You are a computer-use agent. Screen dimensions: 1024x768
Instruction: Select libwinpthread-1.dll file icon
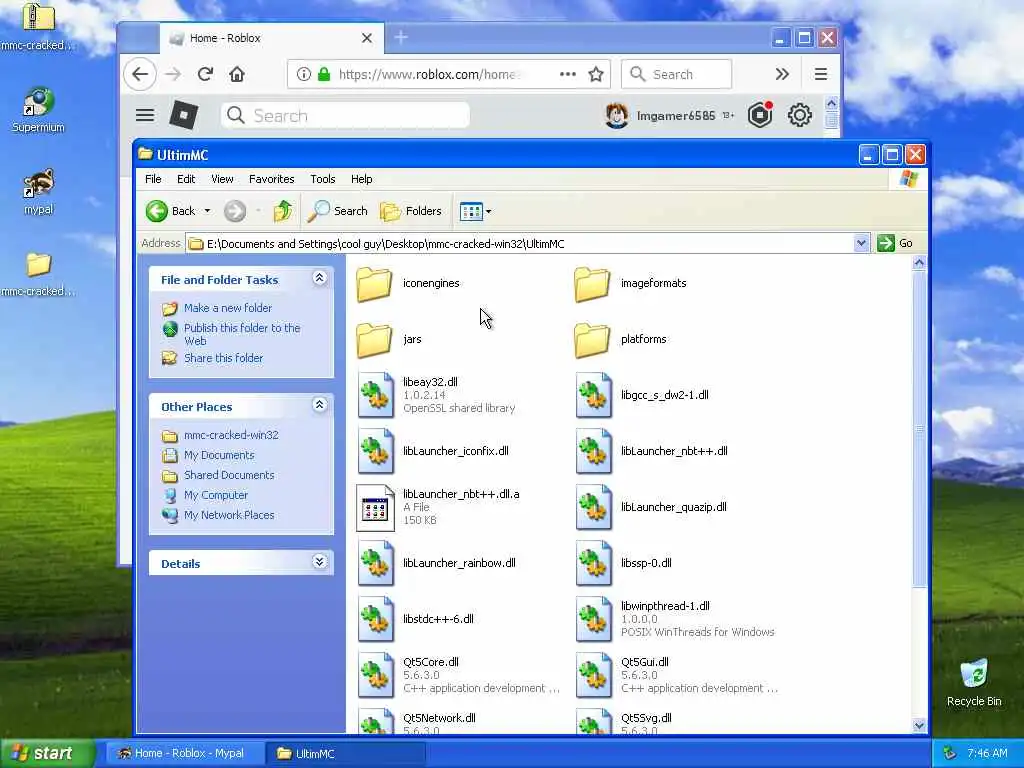(594, 619)
